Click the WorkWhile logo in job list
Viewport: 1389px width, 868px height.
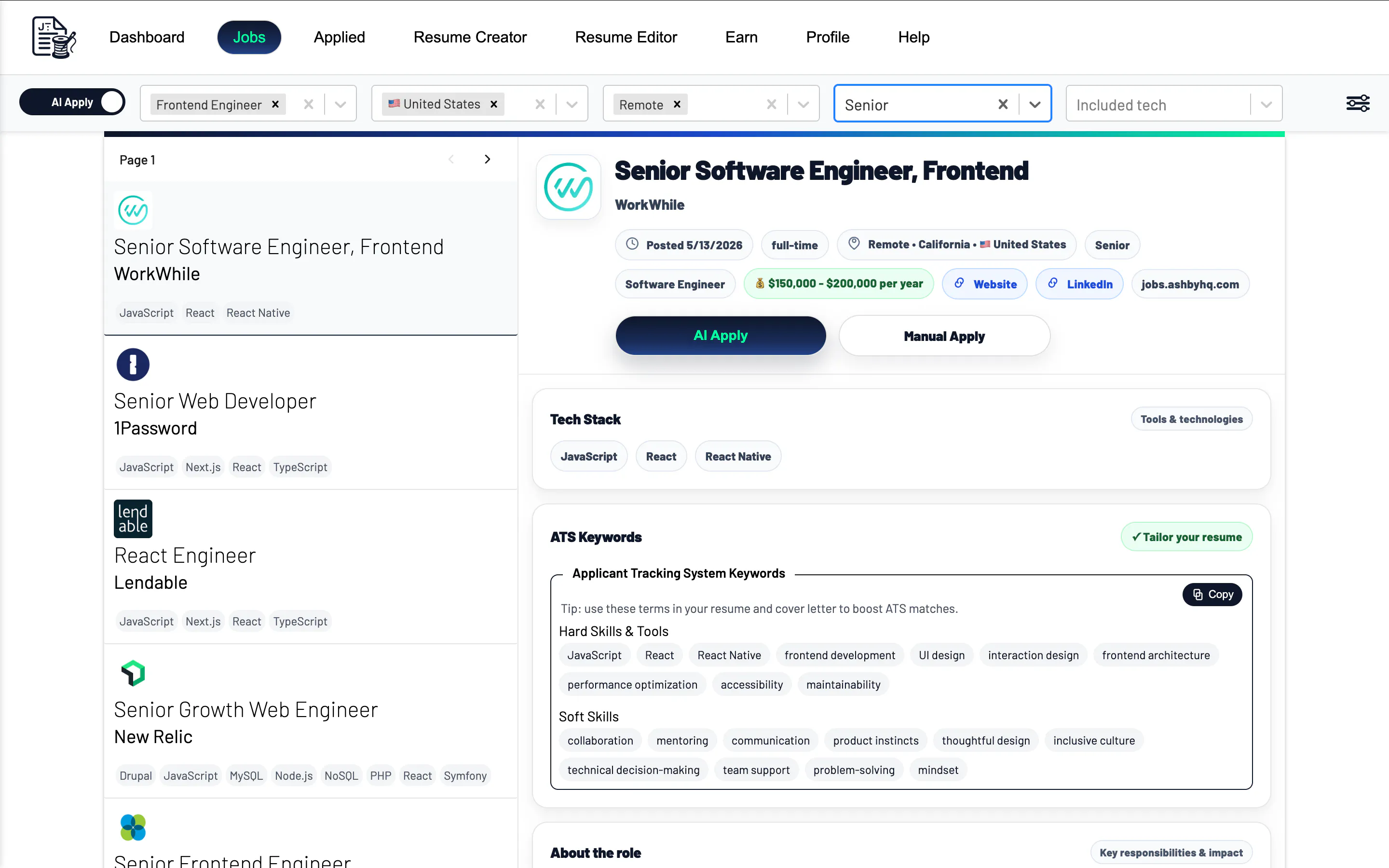pos(133,210)
